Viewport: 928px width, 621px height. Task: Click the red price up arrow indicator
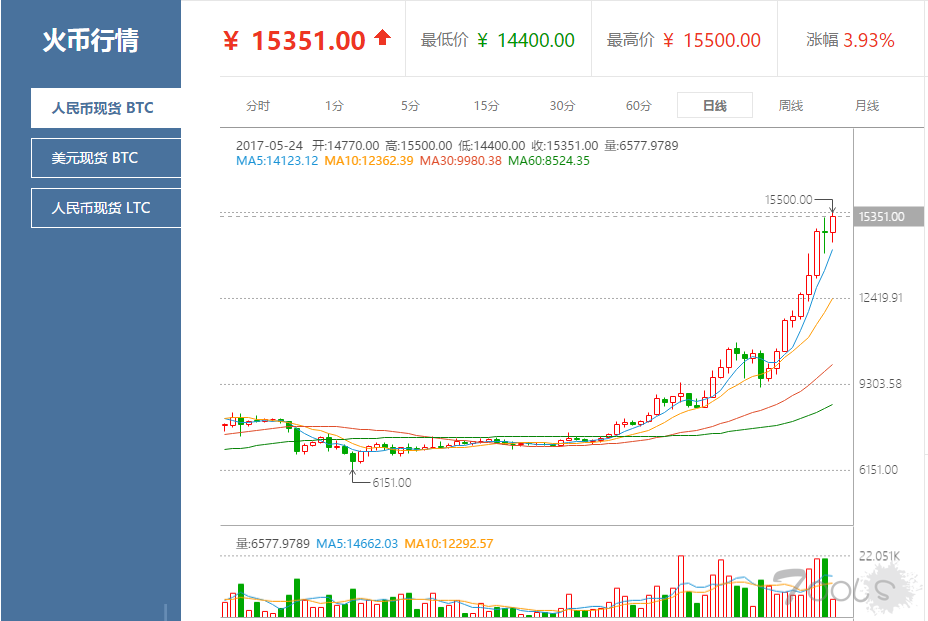381,36
